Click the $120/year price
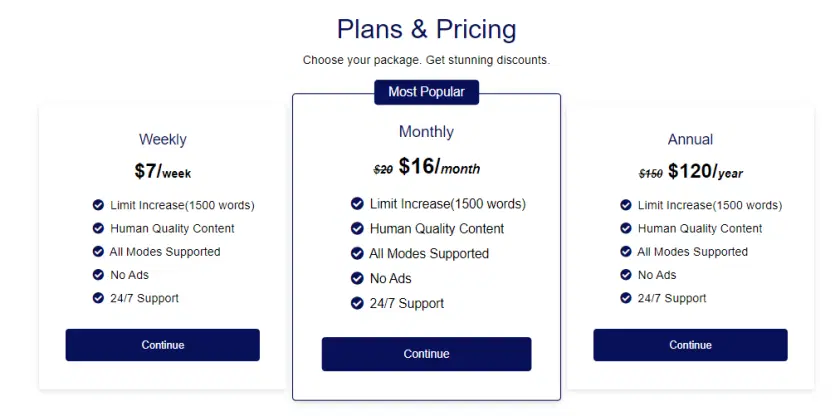The image size is (840, 416). coord(705,172)
